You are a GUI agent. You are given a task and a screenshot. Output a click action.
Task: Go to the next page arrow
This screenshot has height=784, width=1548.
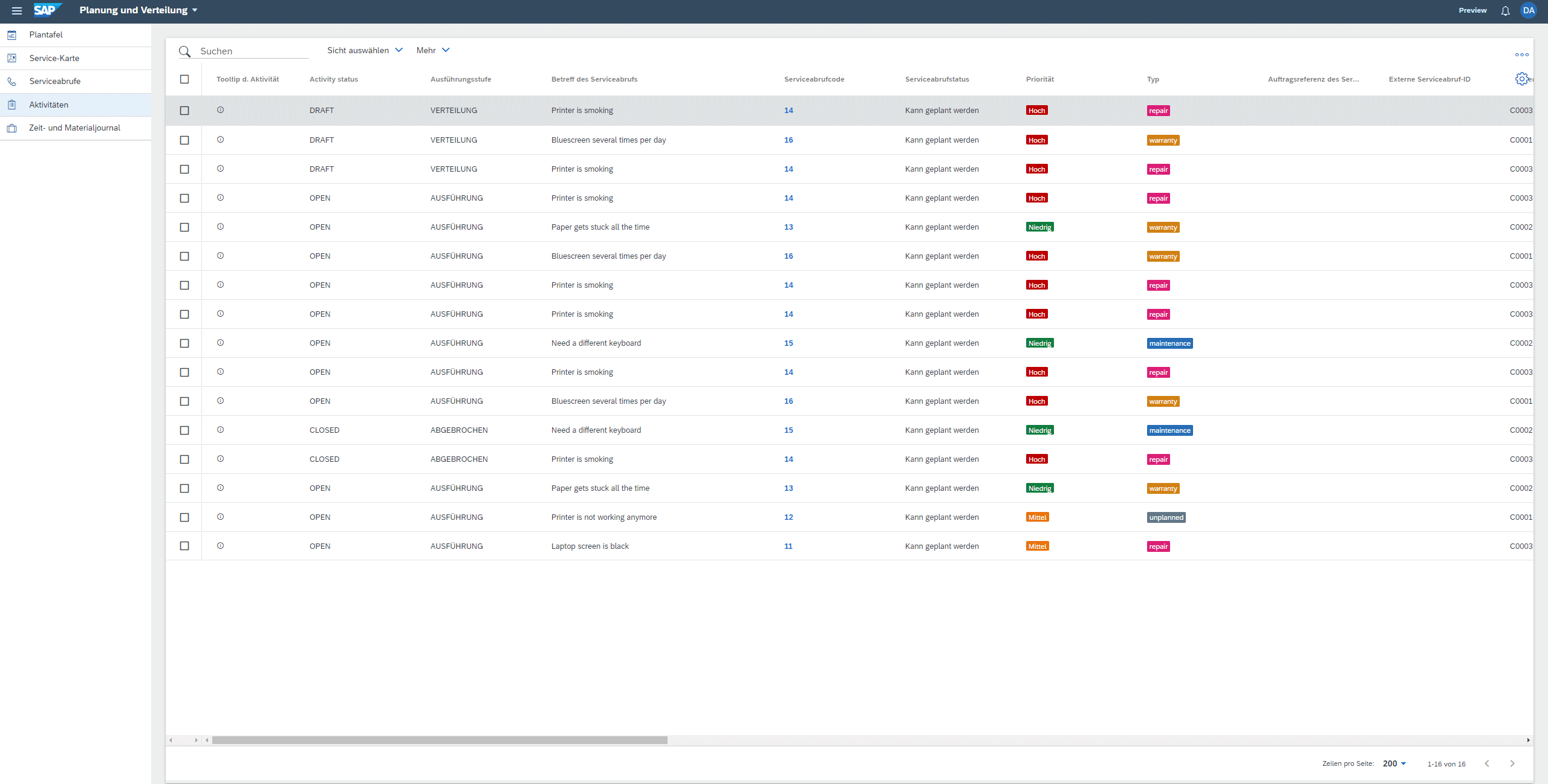point(1512,763)
